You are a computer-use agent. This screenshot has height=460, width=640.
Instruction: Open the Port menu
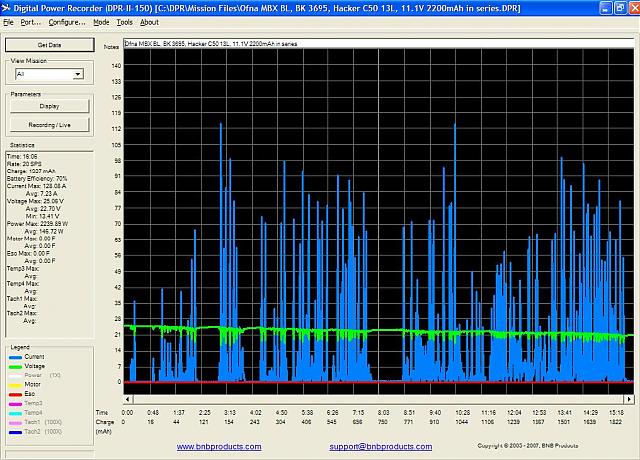click(30, 21)
